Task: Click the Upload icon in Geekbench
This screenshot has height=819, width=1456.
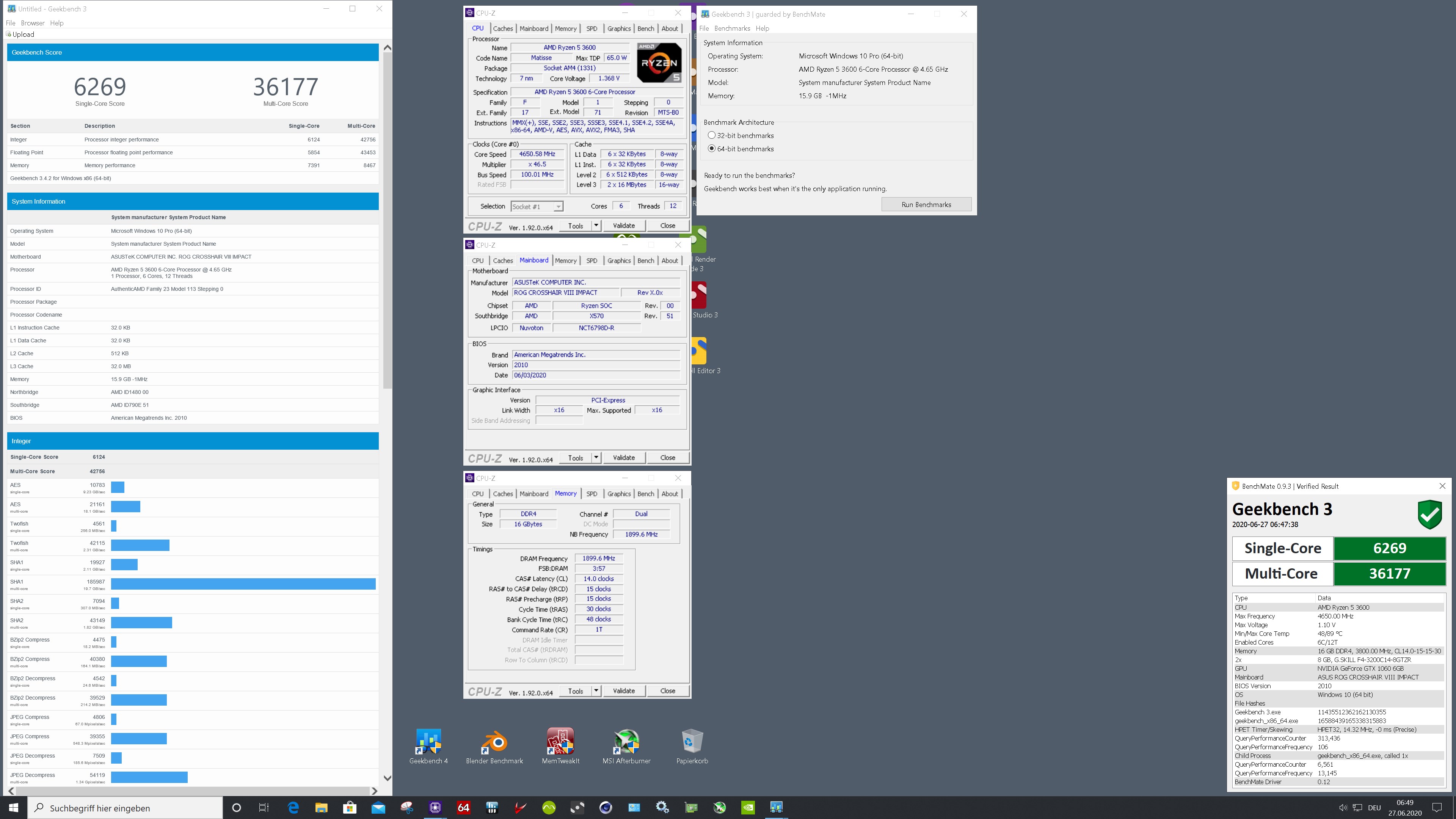Action: [x=8, y=34]
